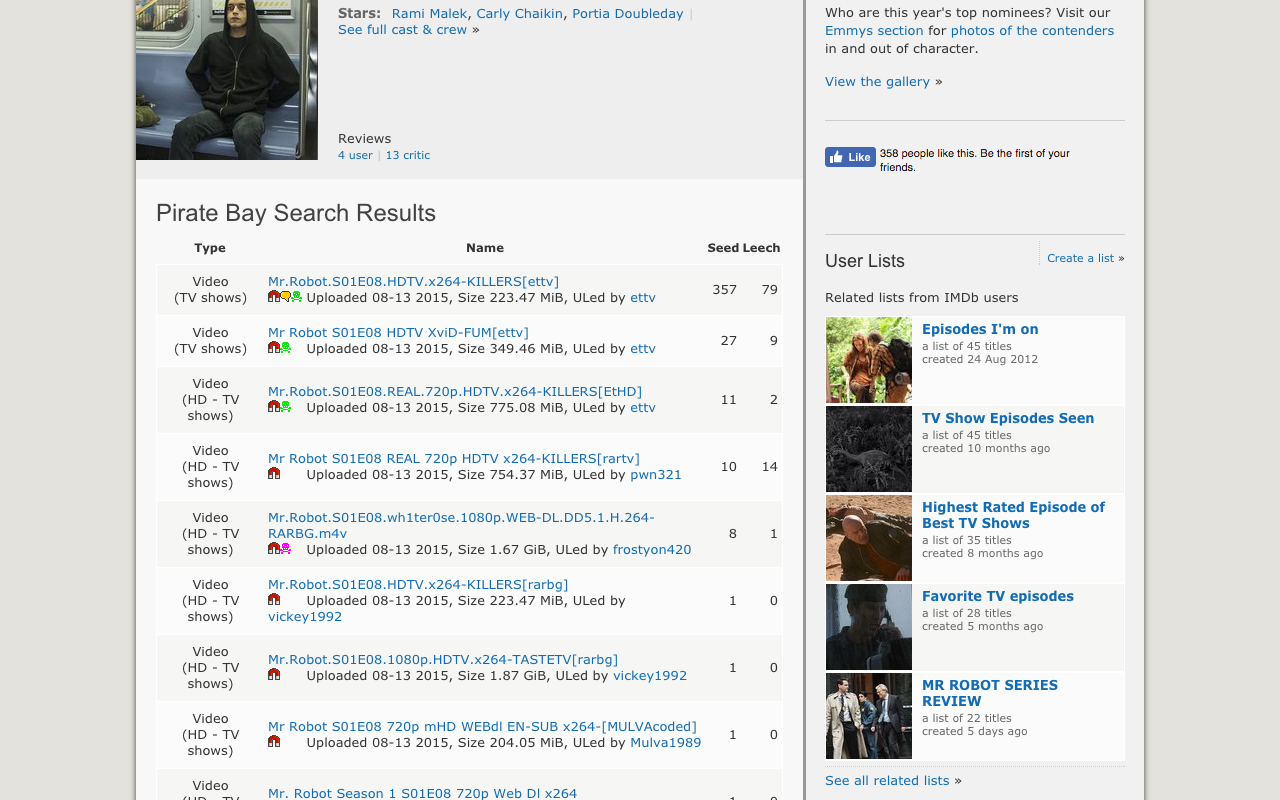Open Mr Robot S01E08 HDTV XviD-FUM[ettv] link
The image size is (1280, 800).
point(398,332)
